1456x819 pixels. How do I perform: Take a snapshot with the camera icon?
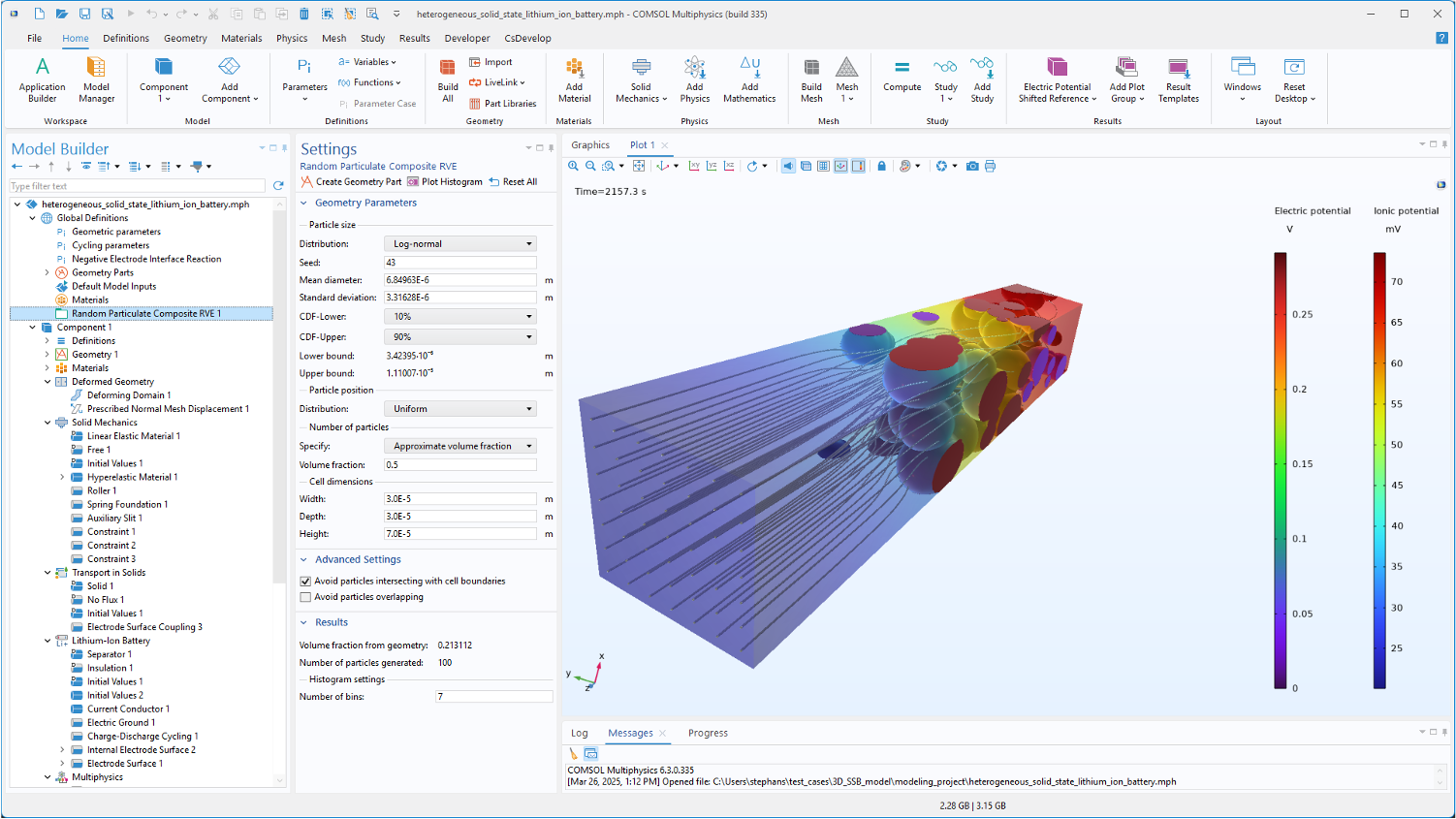pyautogui.click(x=972, y=166)
